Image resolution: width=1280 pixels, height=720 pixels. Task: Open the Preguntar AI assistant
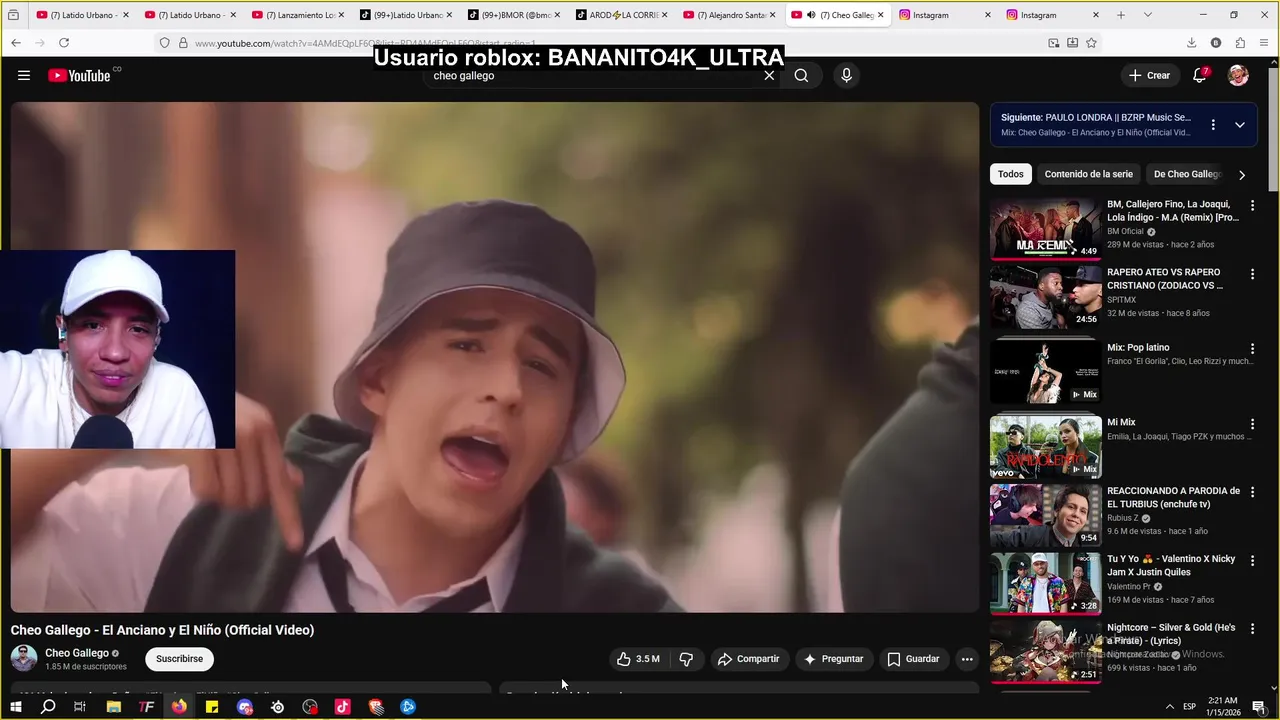[x=833, y=659]
